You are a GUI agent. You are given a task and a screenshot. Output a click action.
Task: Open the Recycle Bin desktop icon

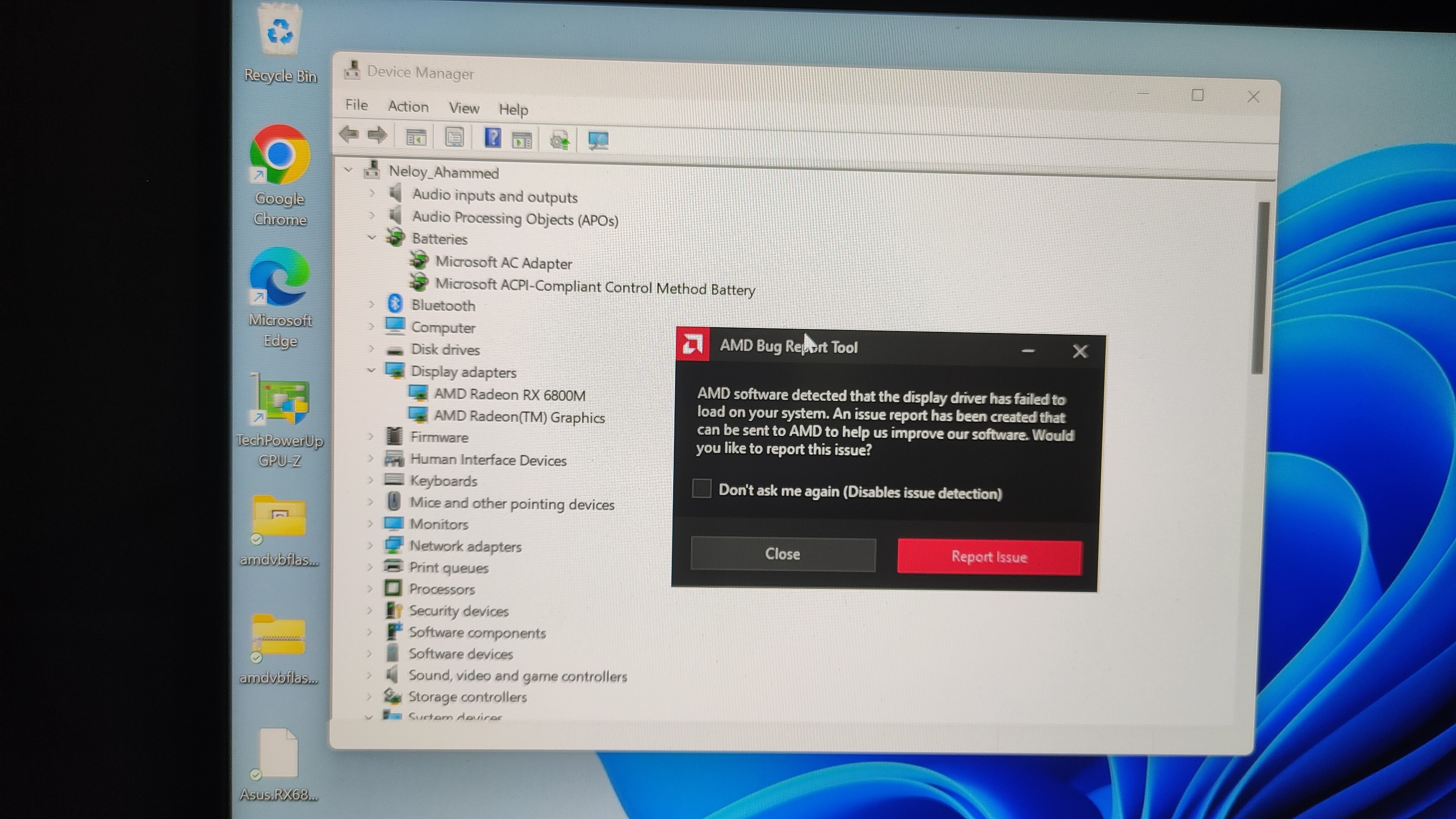[x=280, y=43]
